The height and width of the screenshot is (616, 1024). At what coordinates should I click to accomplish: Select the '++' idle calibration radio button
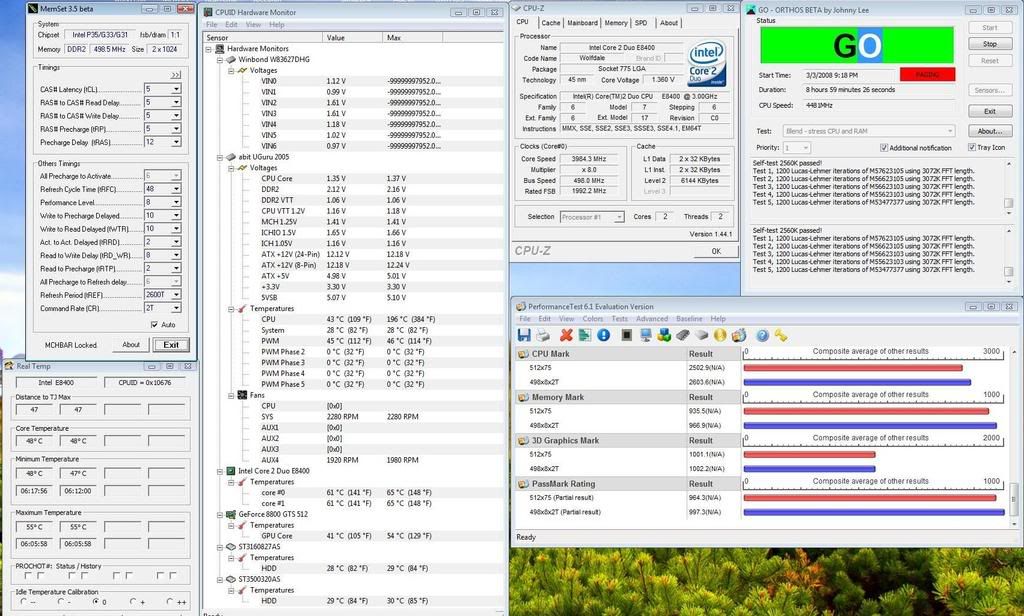[x=169, y=602]
